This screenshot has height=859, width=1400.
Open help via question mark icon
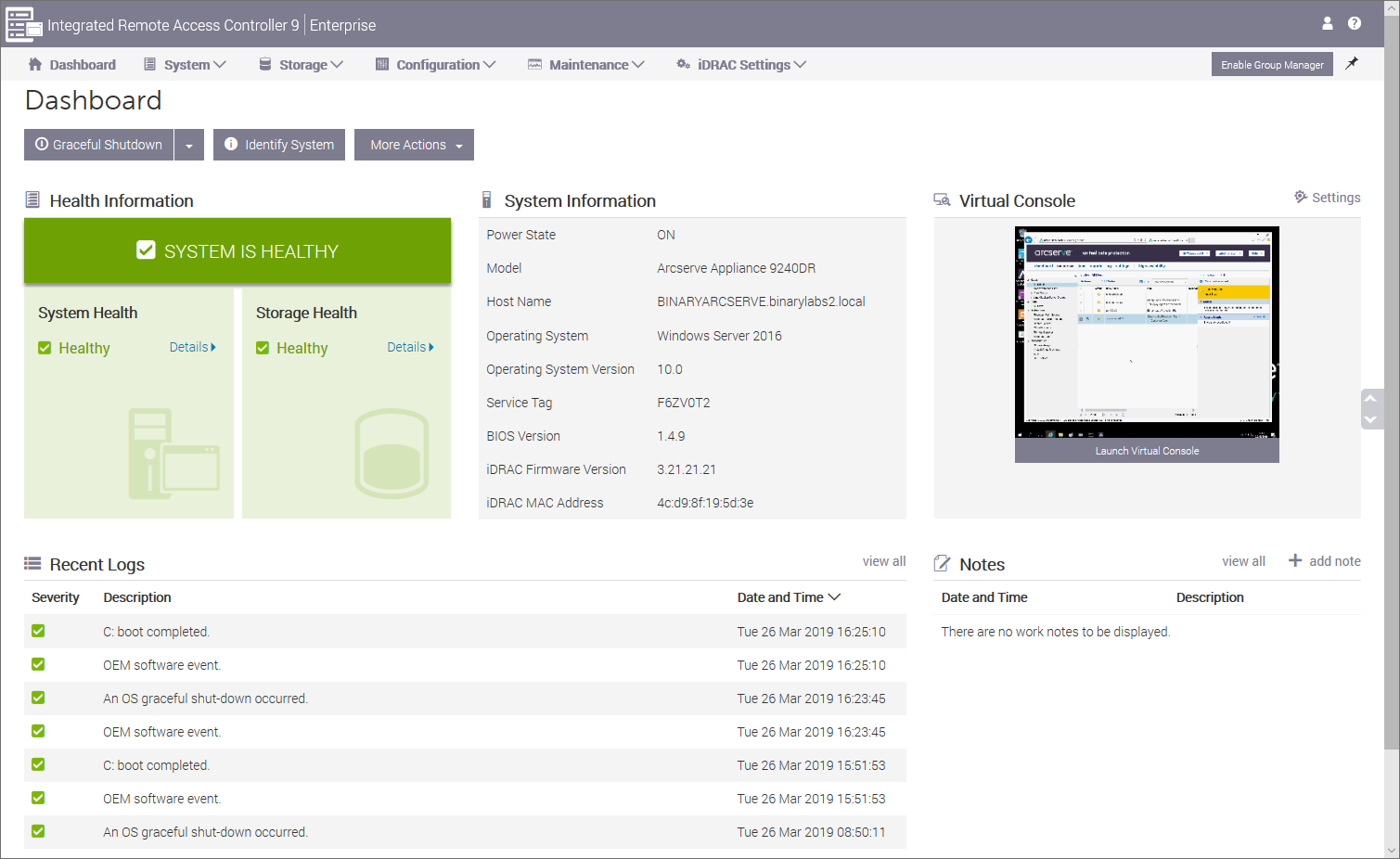click(1354, 23)
